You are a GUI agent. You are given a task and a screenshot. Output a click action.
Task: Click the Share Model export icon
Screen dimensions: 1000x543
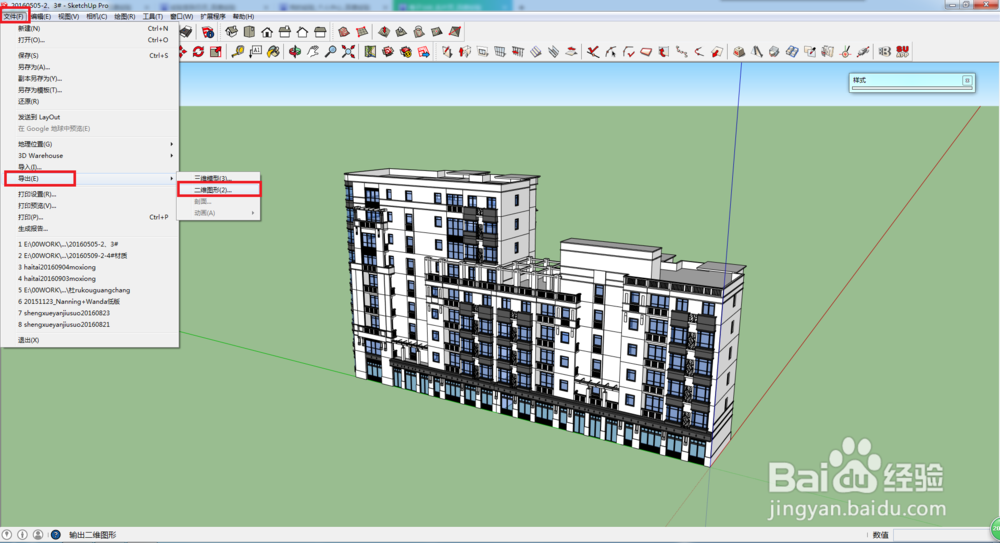tap(423, 52)
